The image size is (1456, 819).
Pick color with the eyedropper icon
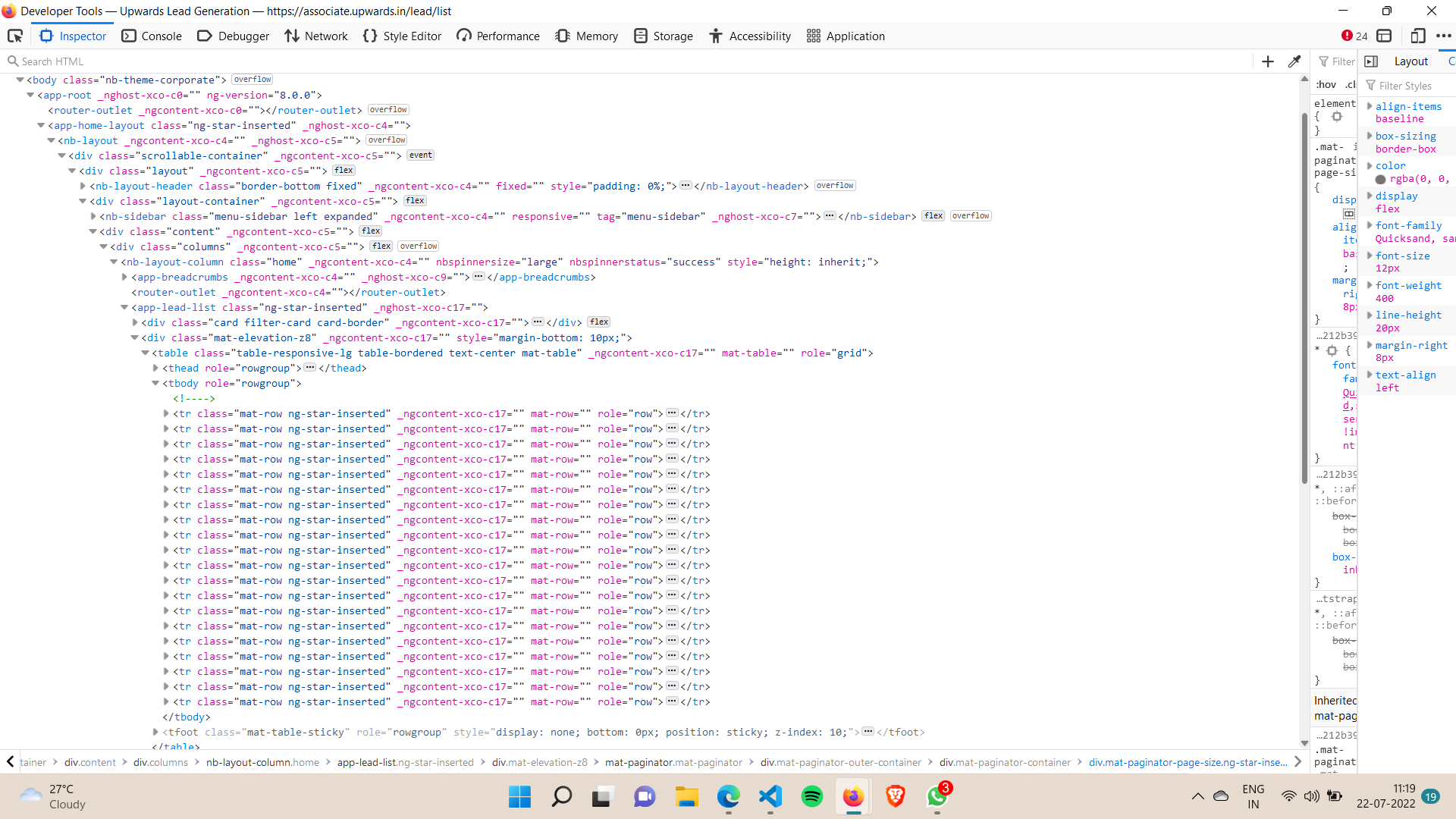[1294, 61]
